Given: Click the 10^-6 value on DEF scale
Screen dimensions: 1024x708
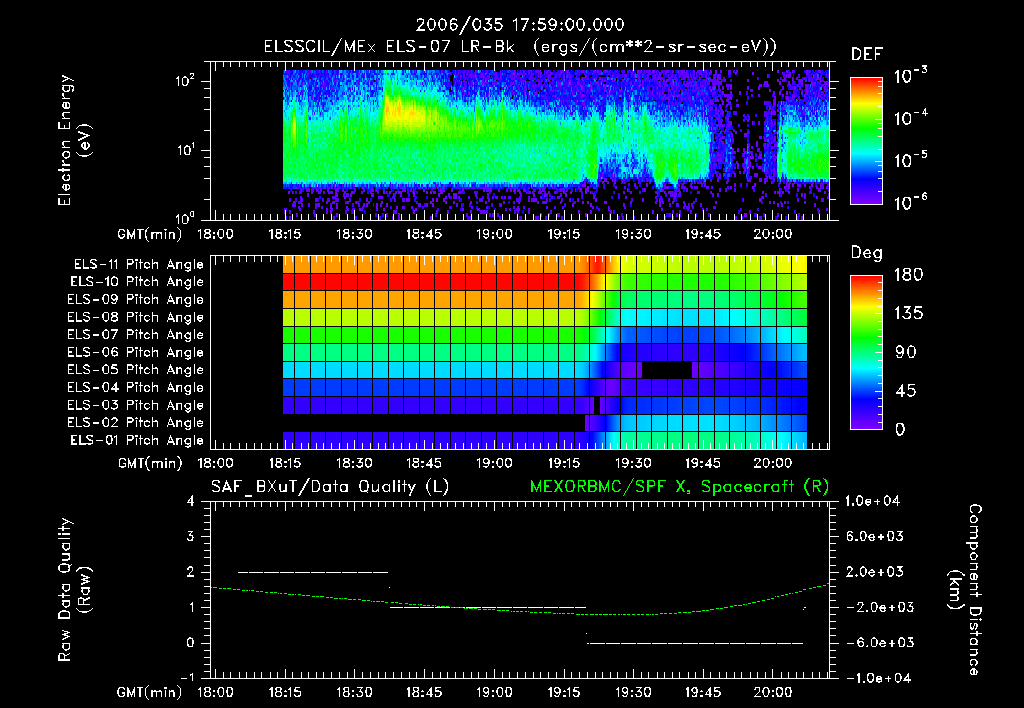Looking at the screenshot, I should point(910,202).
